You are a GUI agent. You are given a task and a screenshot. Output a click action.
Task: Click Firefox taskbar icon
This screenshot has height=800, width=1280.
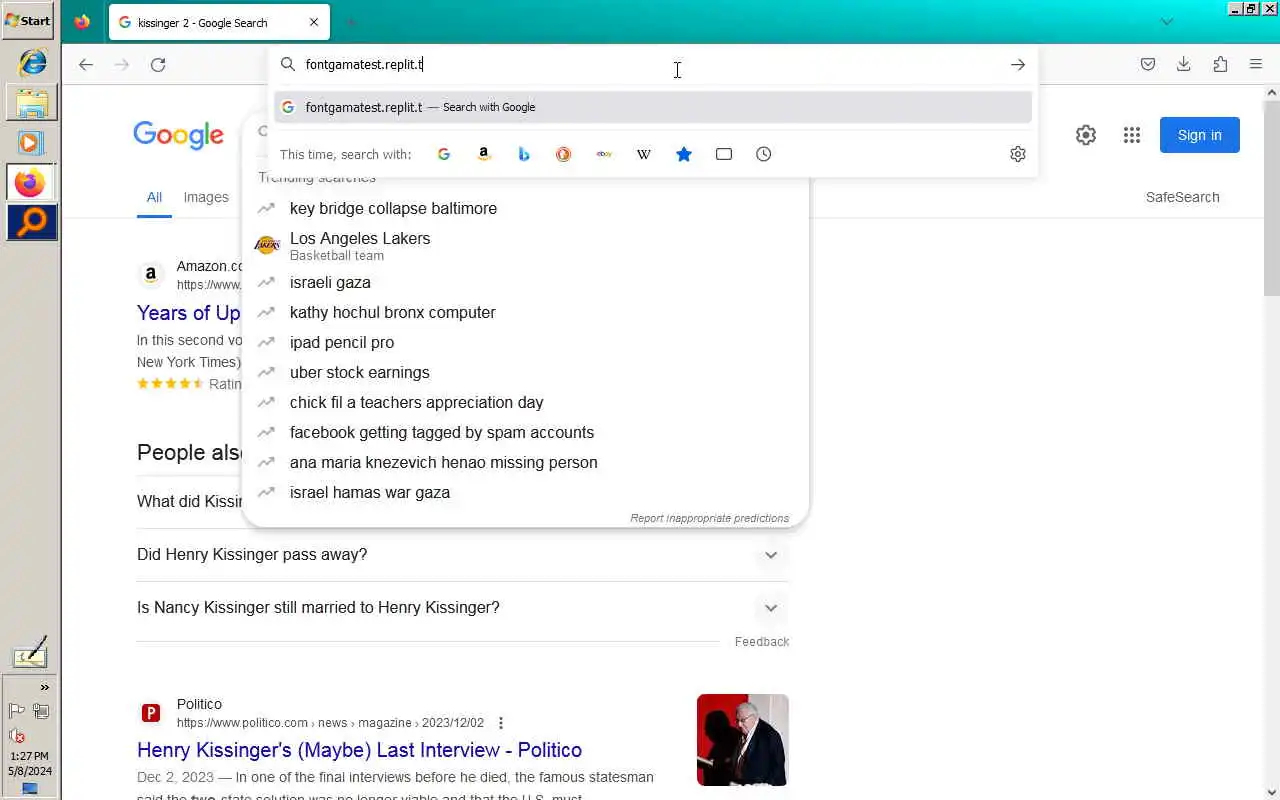32,183
